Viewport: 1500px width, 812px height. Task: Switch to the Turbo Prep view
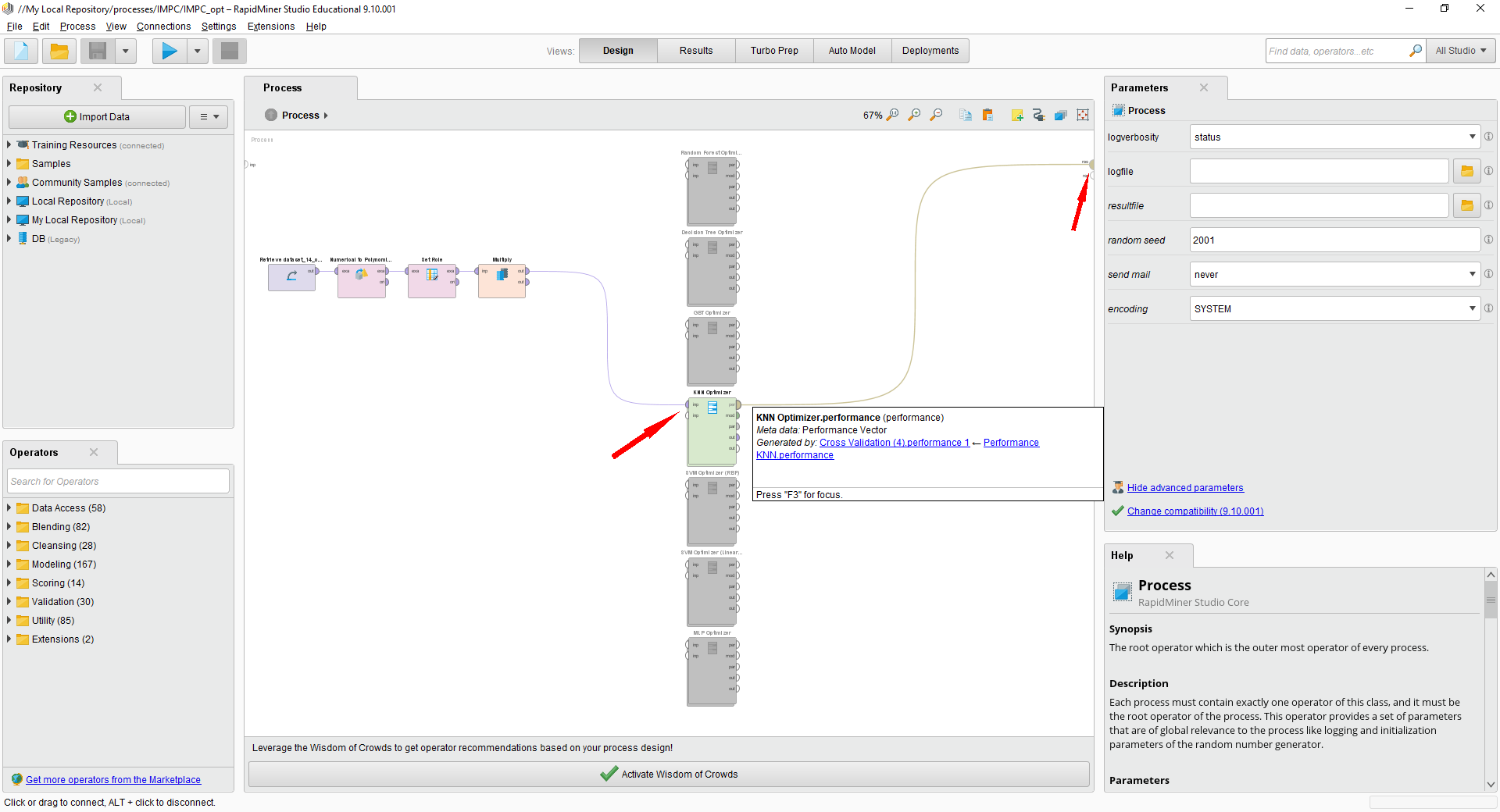[774, 51]
